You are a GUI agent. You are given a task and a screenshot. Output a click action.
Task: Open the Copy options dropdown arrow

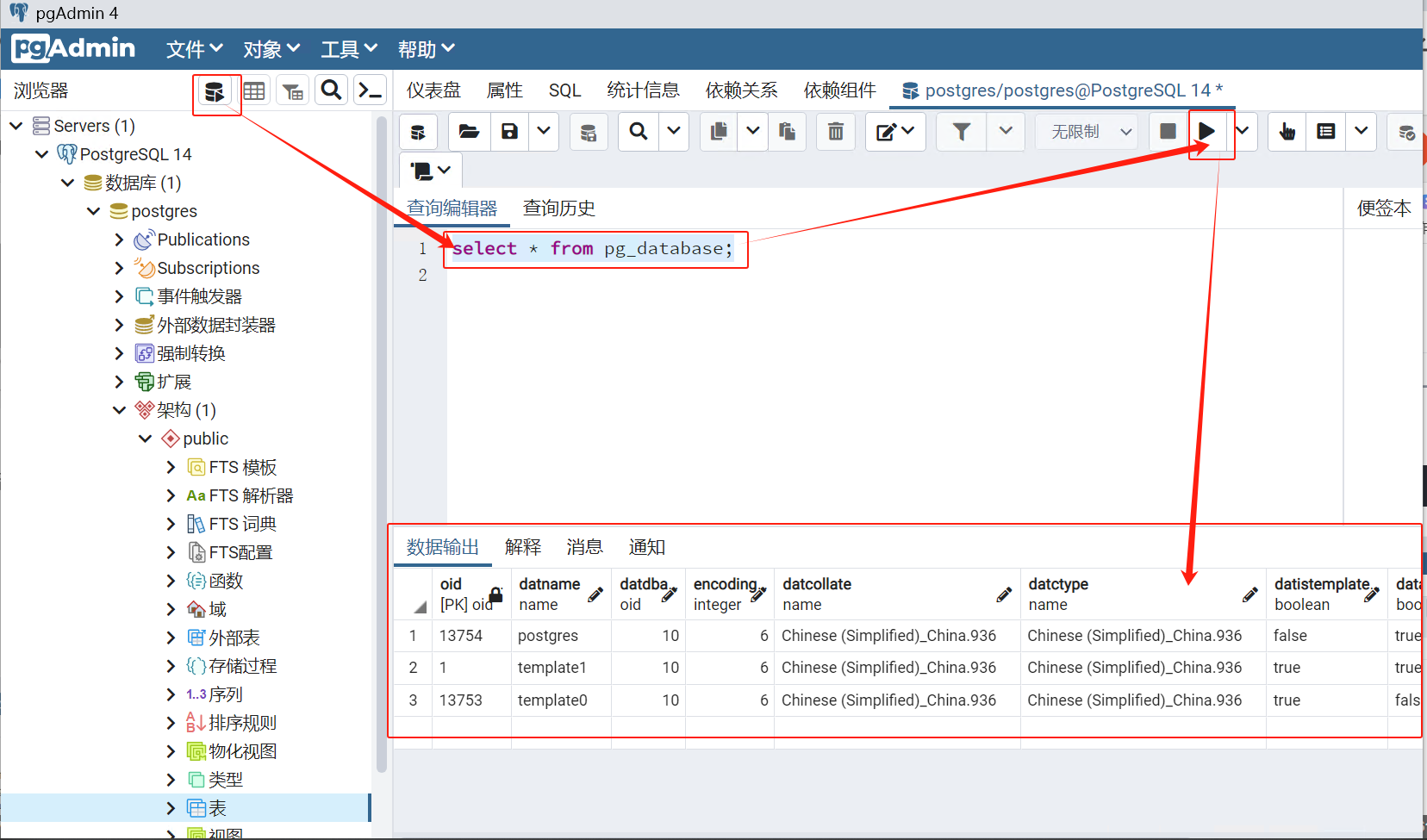752,132
